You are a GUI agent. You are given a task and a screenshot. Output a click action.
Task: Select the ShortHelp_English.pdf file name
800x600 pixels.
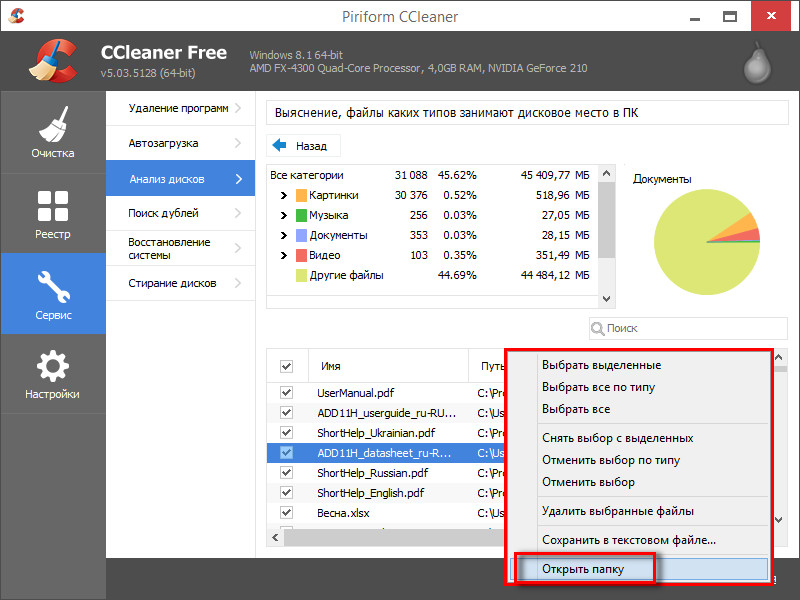tap(370, 493)
